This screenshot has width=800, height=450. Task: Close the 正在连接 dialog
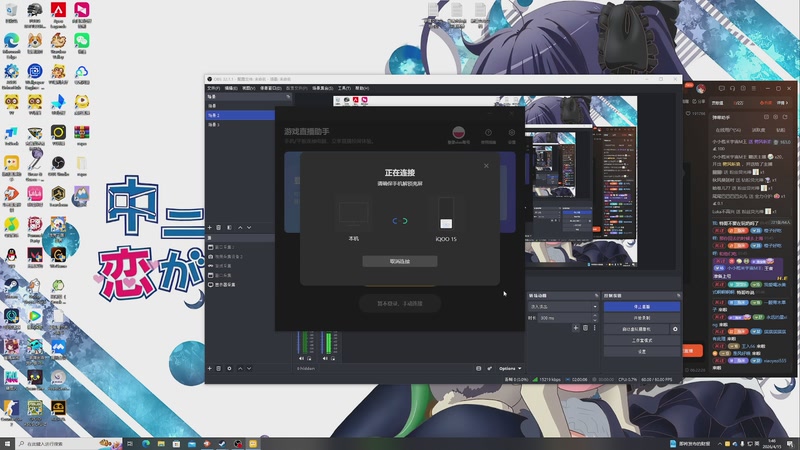click(486, 166)
